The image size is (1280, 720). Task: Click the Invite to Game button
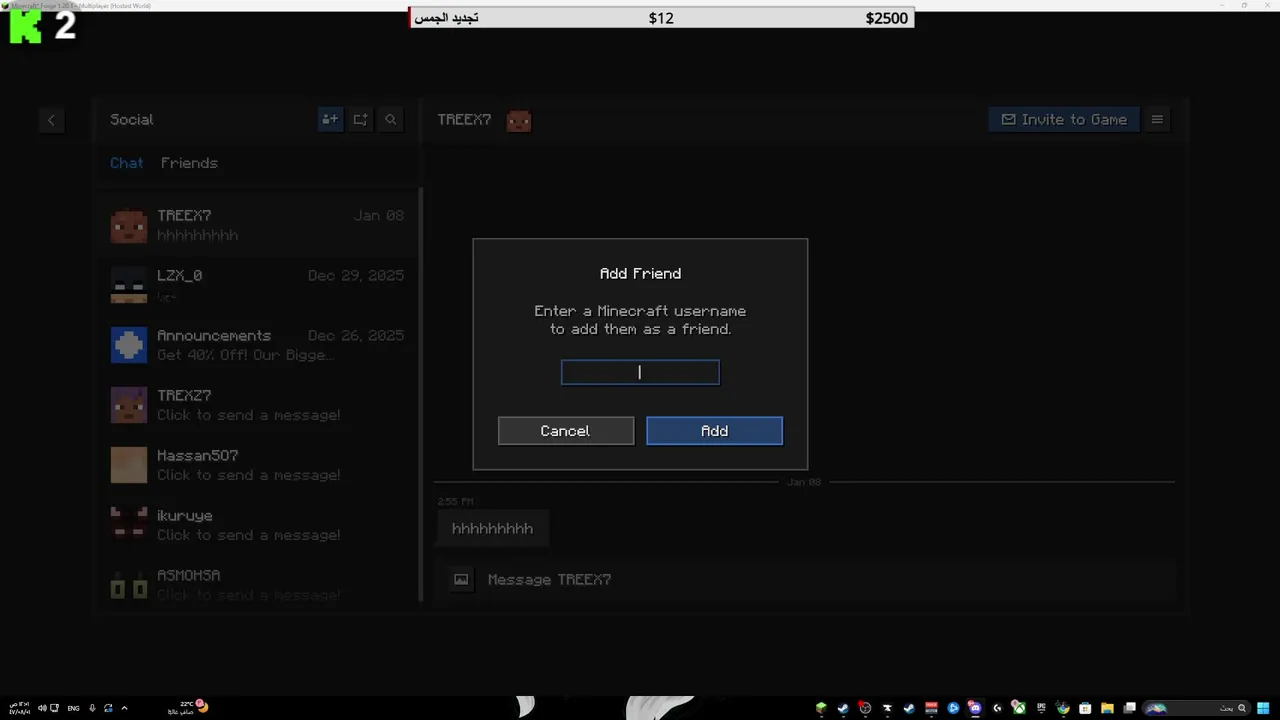tap(1064, 119)
